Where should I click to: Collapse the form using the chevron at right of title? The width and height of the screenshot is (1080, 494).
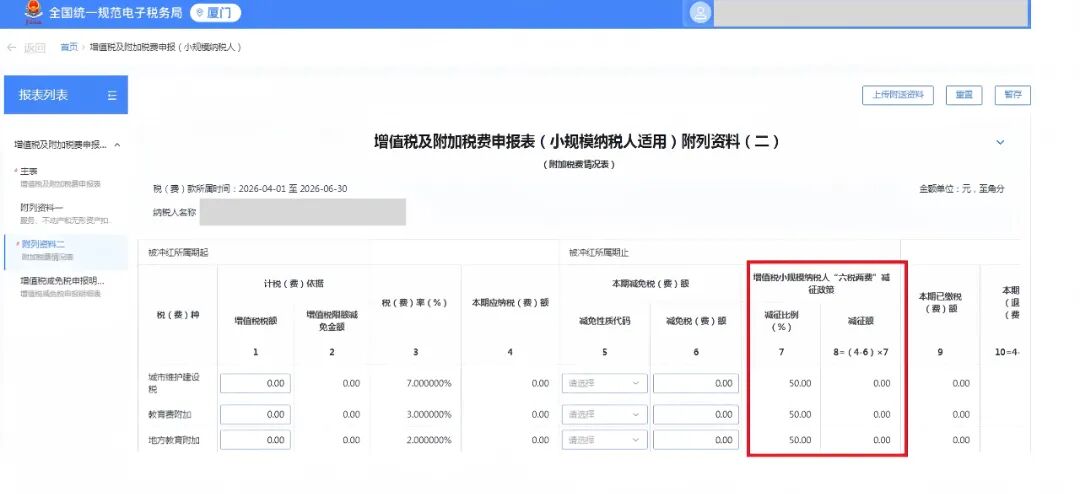coord(1000,143)
